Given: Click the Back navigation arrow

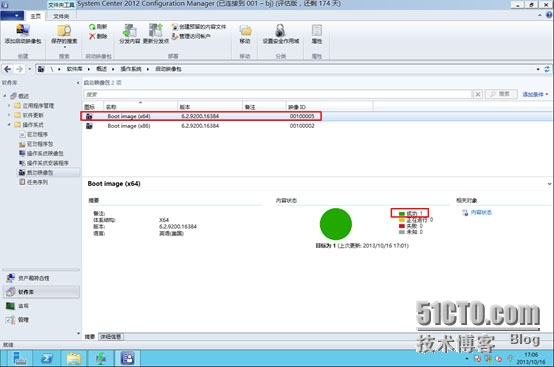Looking at the screenshot, I should [x=7, y=69].
